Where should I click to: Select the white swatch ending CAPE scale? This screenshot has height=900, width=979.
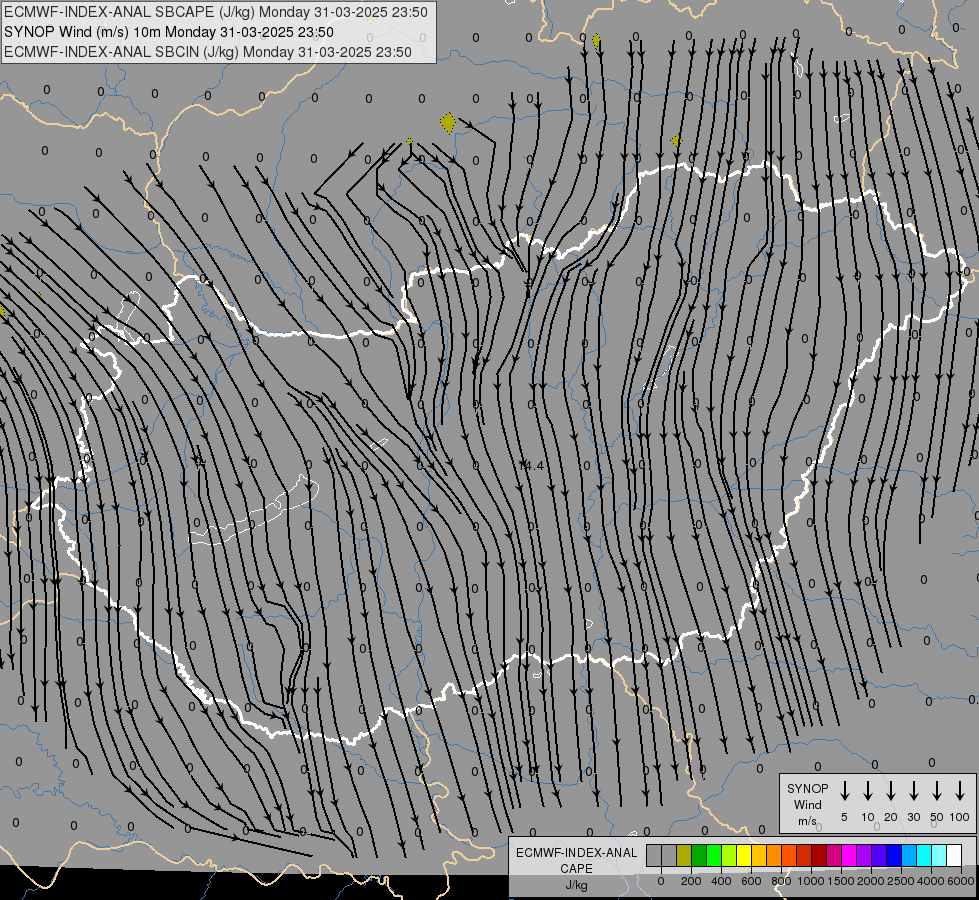point(955,855)
